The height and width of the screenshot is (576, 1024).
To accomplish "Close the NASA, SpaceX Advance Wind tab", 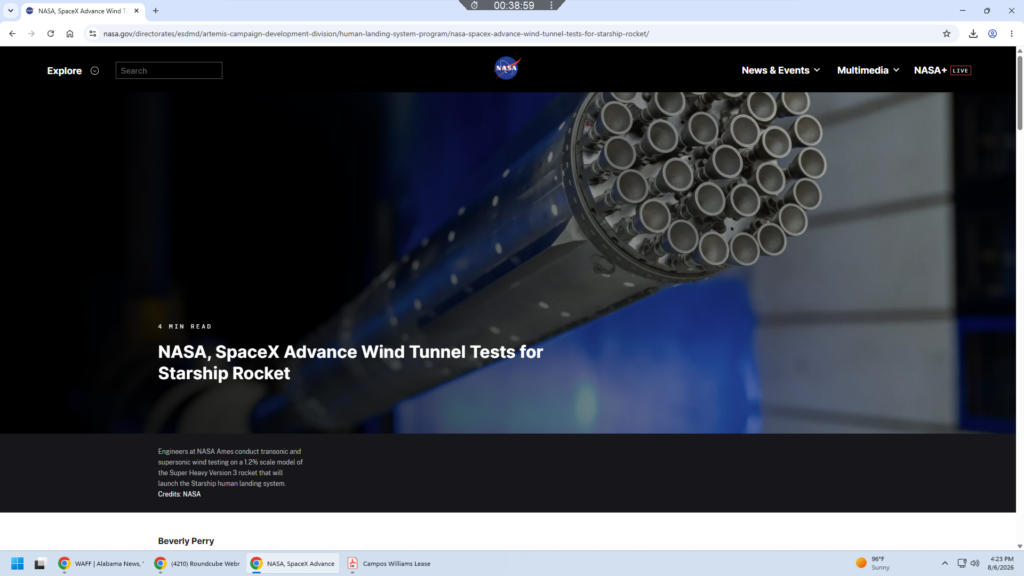I will [136, 10].
